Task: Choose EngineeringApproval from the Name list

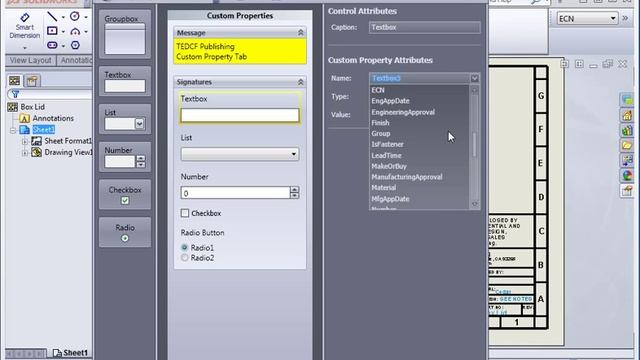Action: click(x=420, y=112)
